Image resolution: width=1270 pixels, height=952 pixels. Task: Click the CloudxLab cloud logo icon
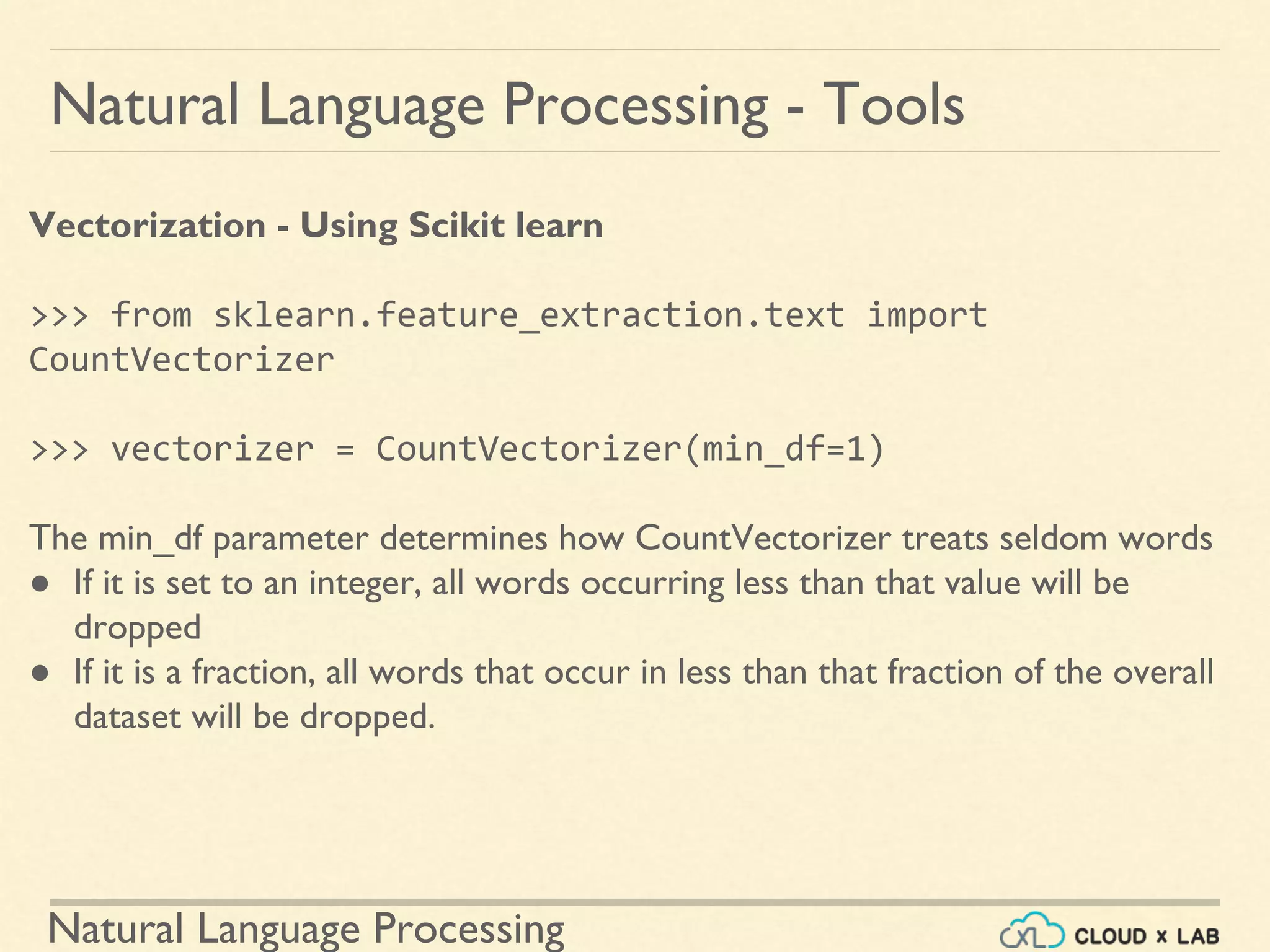coord(1031,932)
